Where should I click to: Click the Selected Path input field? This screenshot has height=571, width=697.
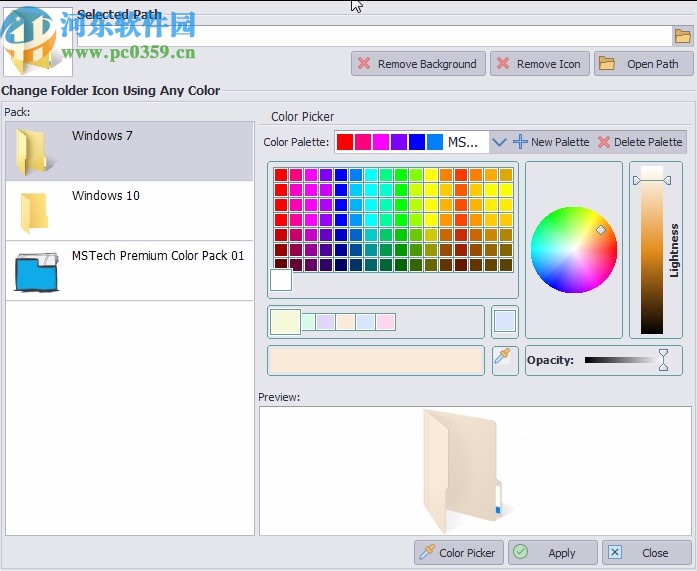coord(374,36)
